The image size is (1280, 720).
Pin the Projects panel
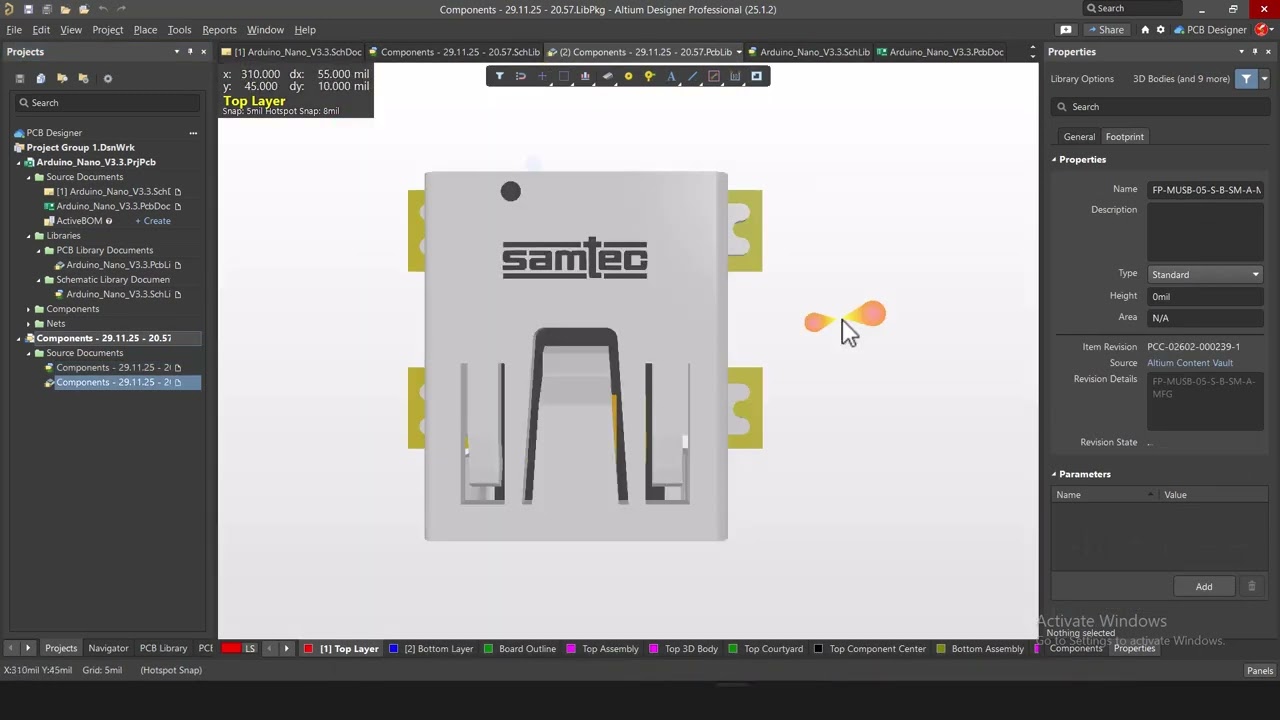tap(190, 52)
